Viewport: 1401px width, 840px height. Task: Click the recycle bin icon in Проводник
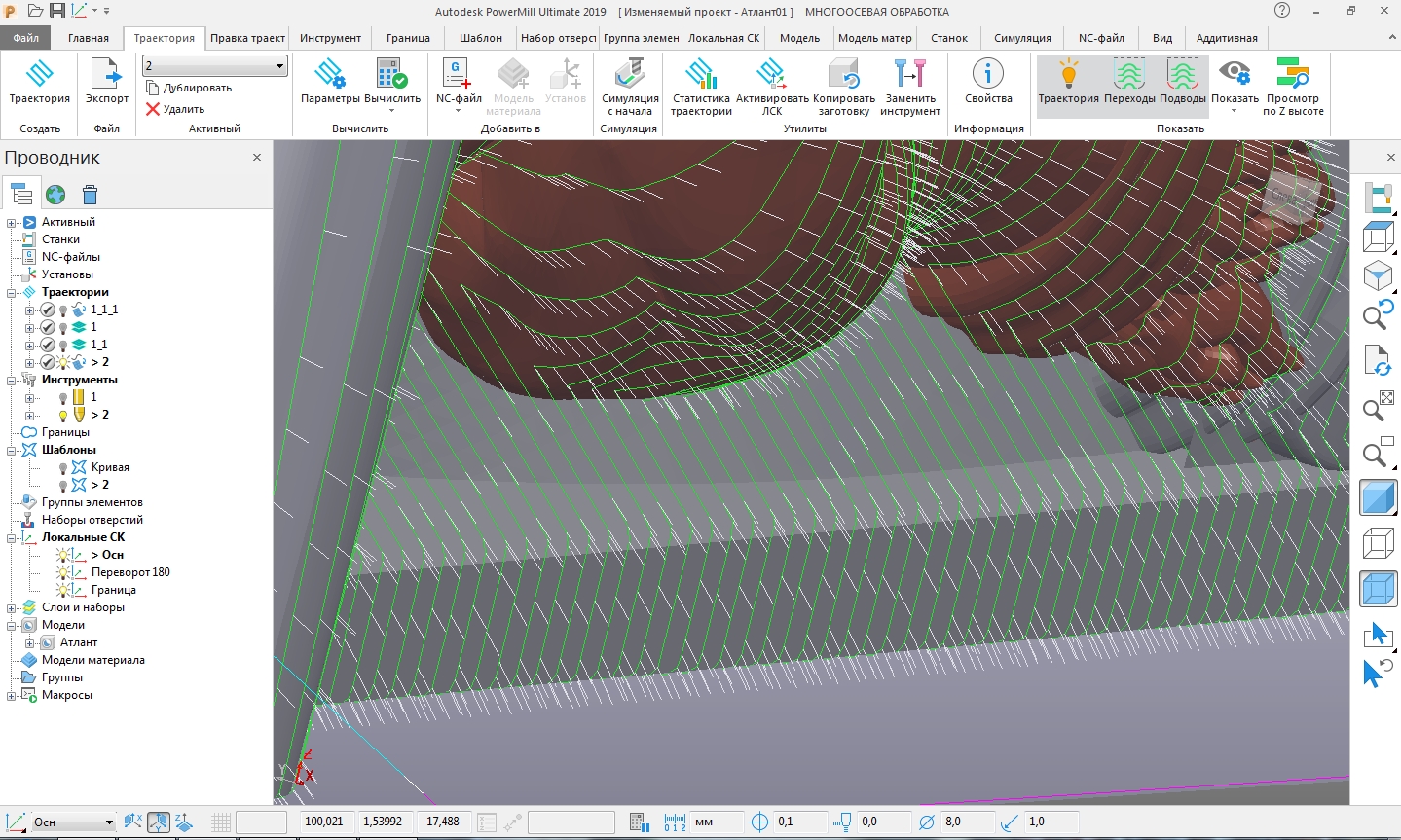(x=90, y=195)
